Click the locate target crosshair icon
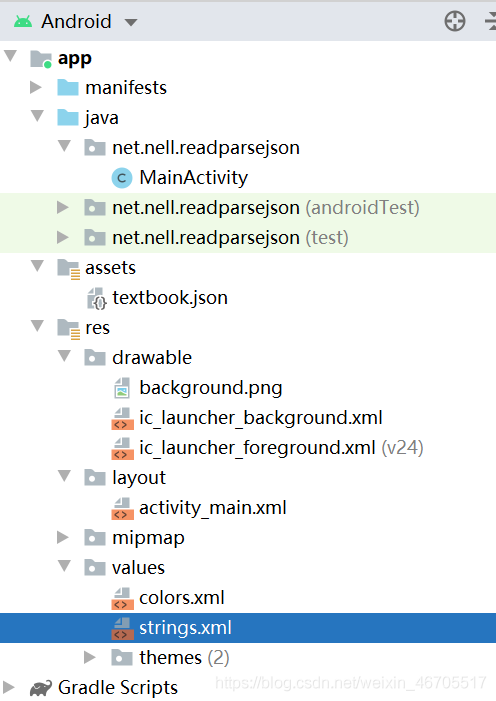 click(x=454, y=21)
